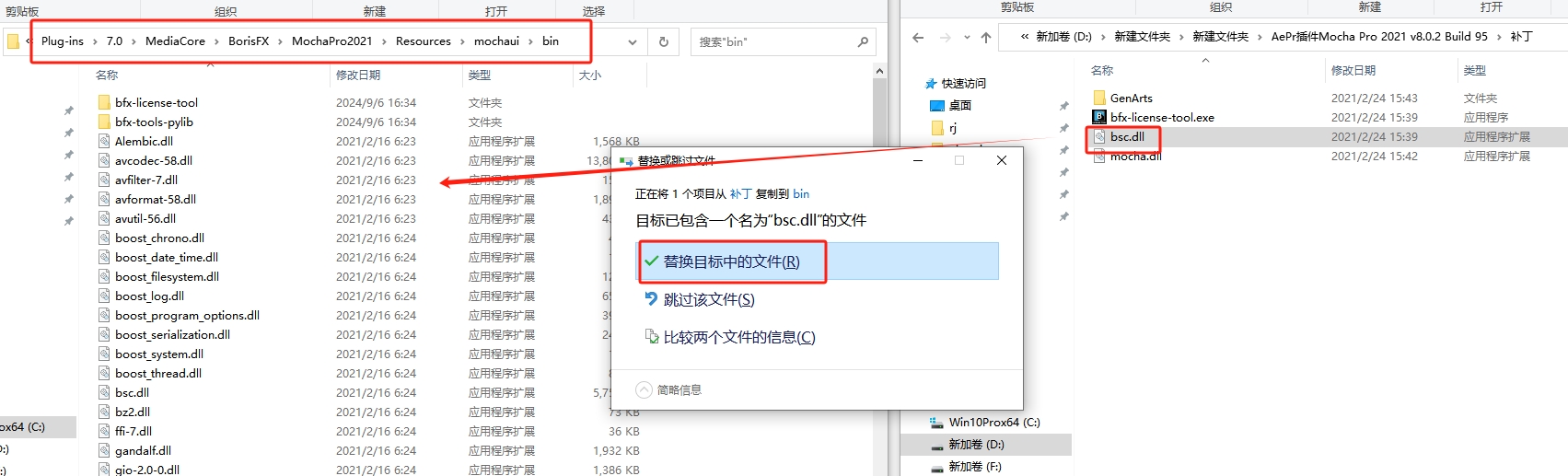
Task: Click MediaCore in the breadcrumb path
Action: tap(175, 41)
